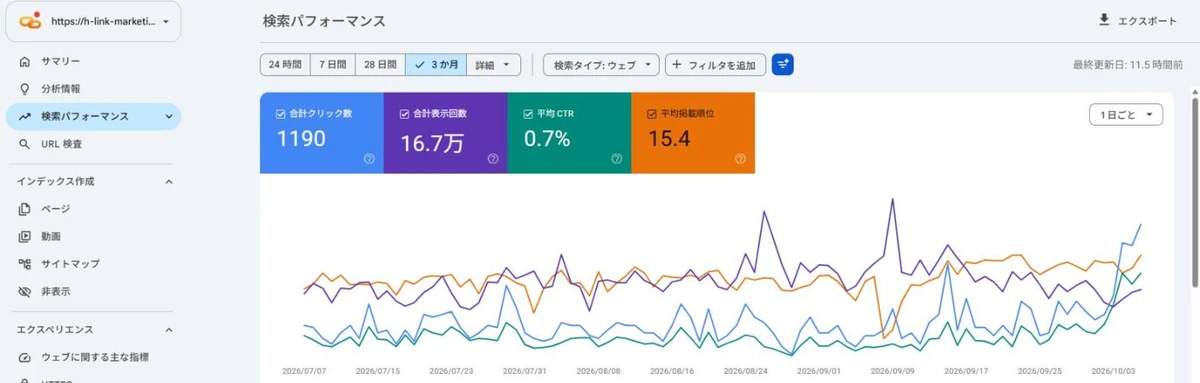
Task: Open サマリー in the sidebar
Action: tap(93, 62)
